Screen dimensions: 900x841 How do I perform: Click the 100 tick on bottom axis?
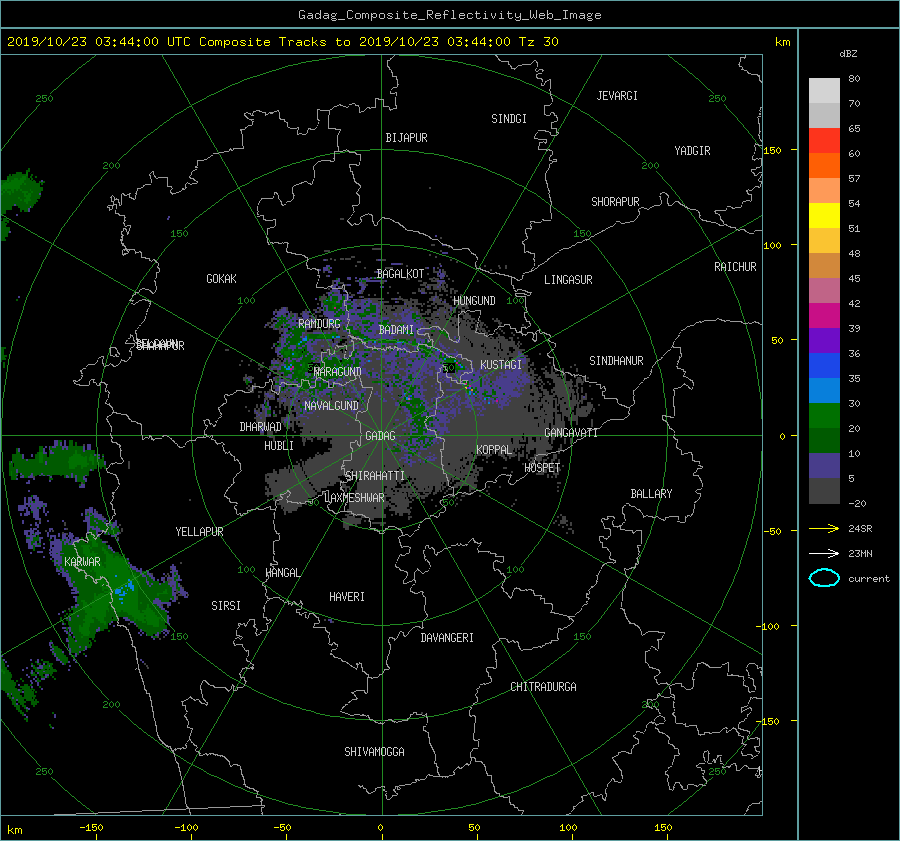(x=568, y=827)
